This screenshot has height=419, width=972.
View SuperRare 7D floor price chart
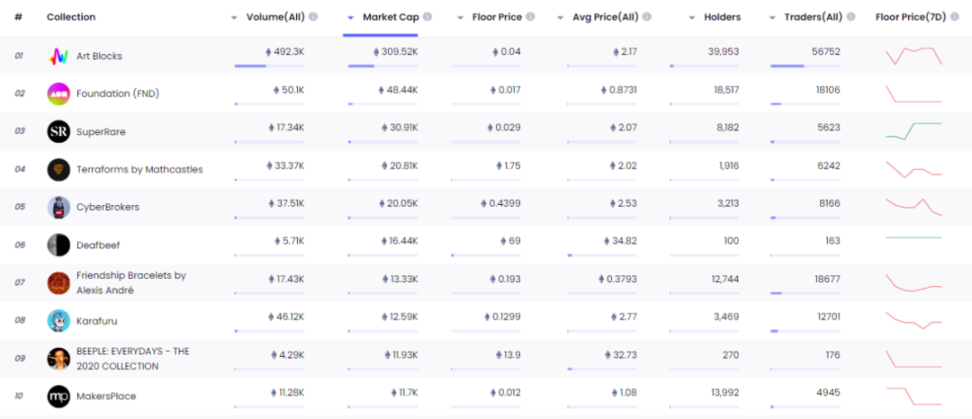pos(914,131)
